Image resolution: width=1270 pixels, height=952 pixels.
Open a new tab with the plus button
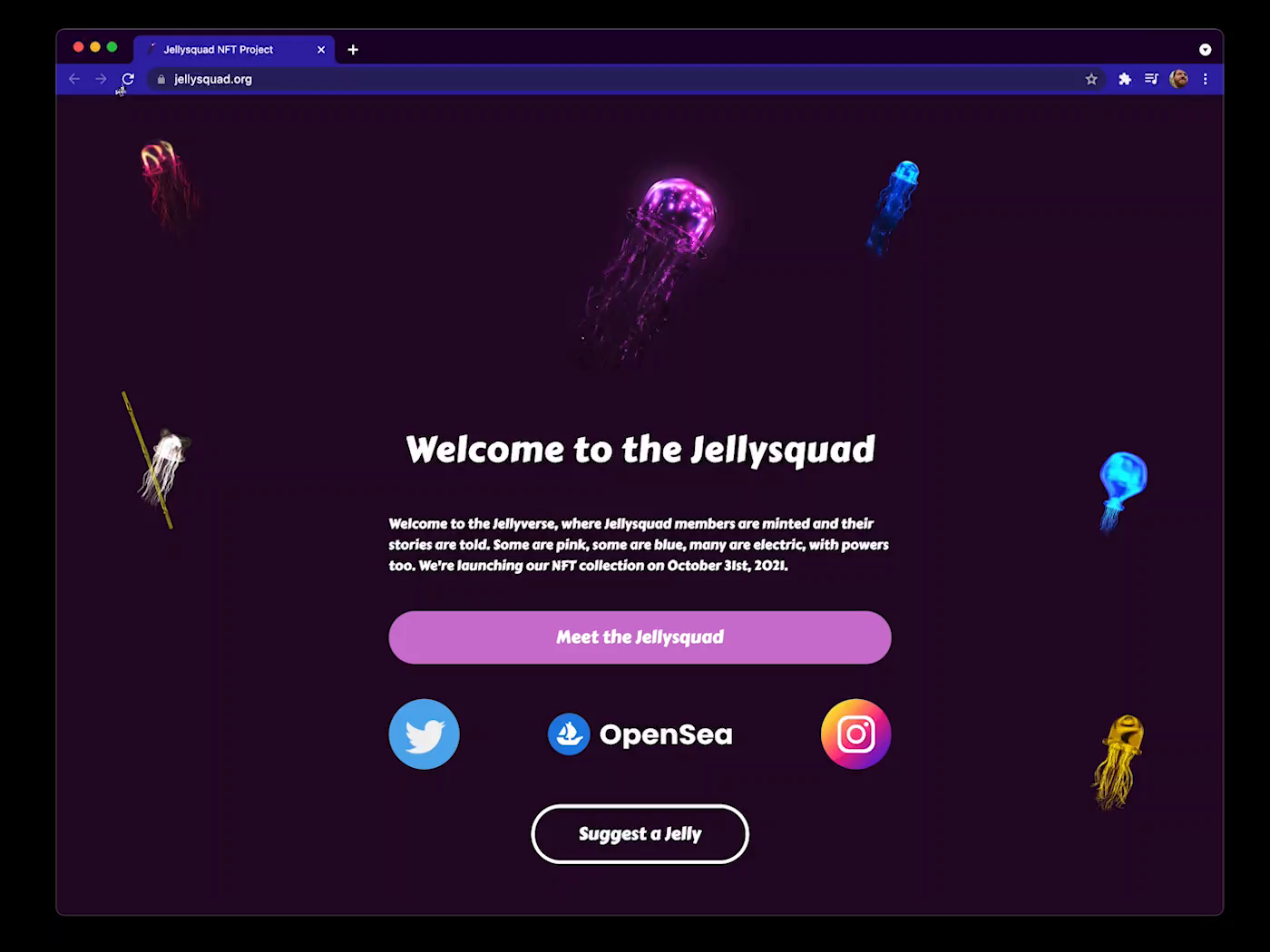click(x=353, y=50)
